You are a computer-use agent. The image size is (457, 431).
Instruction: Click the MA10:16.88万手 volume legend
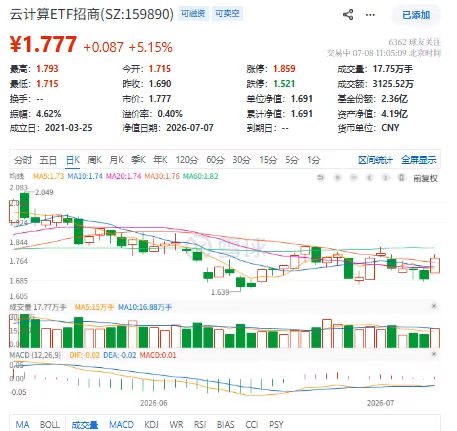click(145, 307)
